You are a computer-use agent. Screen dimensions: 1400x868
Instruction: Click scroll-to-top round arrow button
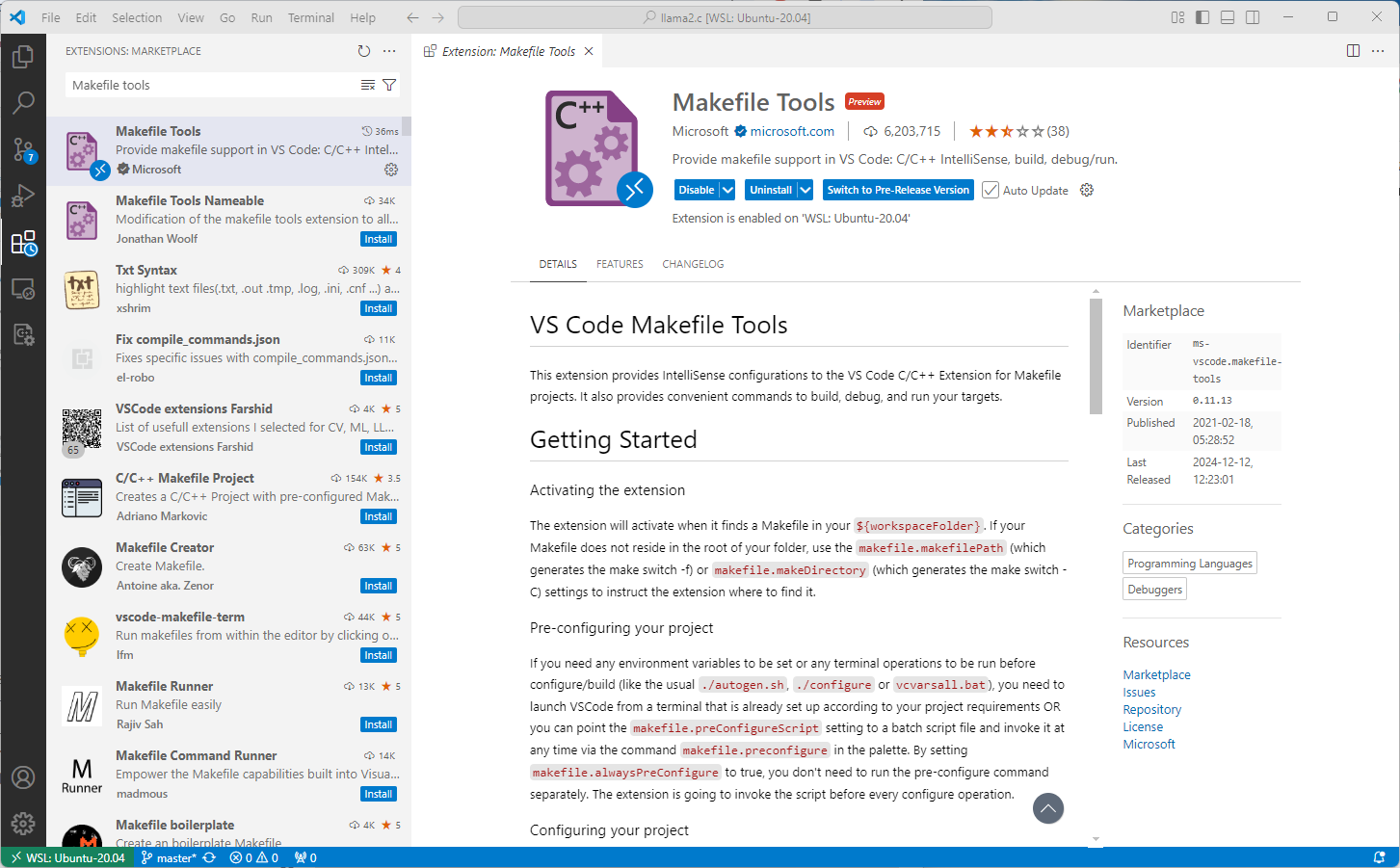(1048, 808)
